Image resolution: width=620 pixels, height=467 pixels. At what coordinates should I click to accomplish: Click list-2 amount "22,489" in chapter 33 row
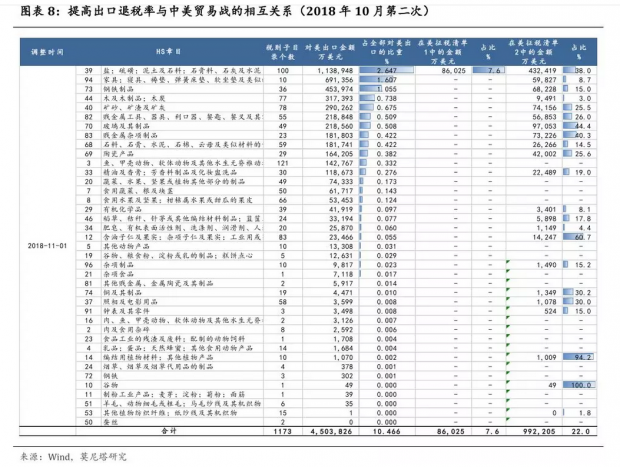(x=544, y=172)
